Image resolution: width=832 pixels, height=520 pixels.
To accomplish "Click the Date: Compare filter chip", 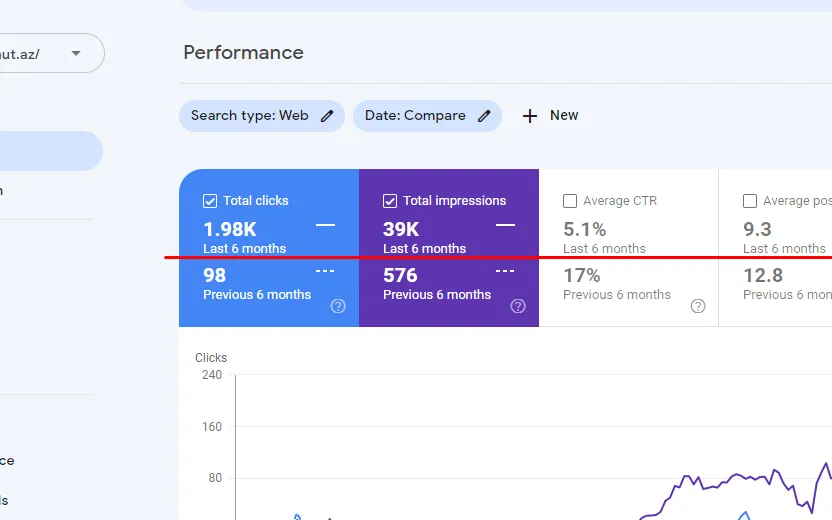I will (427, 116).
